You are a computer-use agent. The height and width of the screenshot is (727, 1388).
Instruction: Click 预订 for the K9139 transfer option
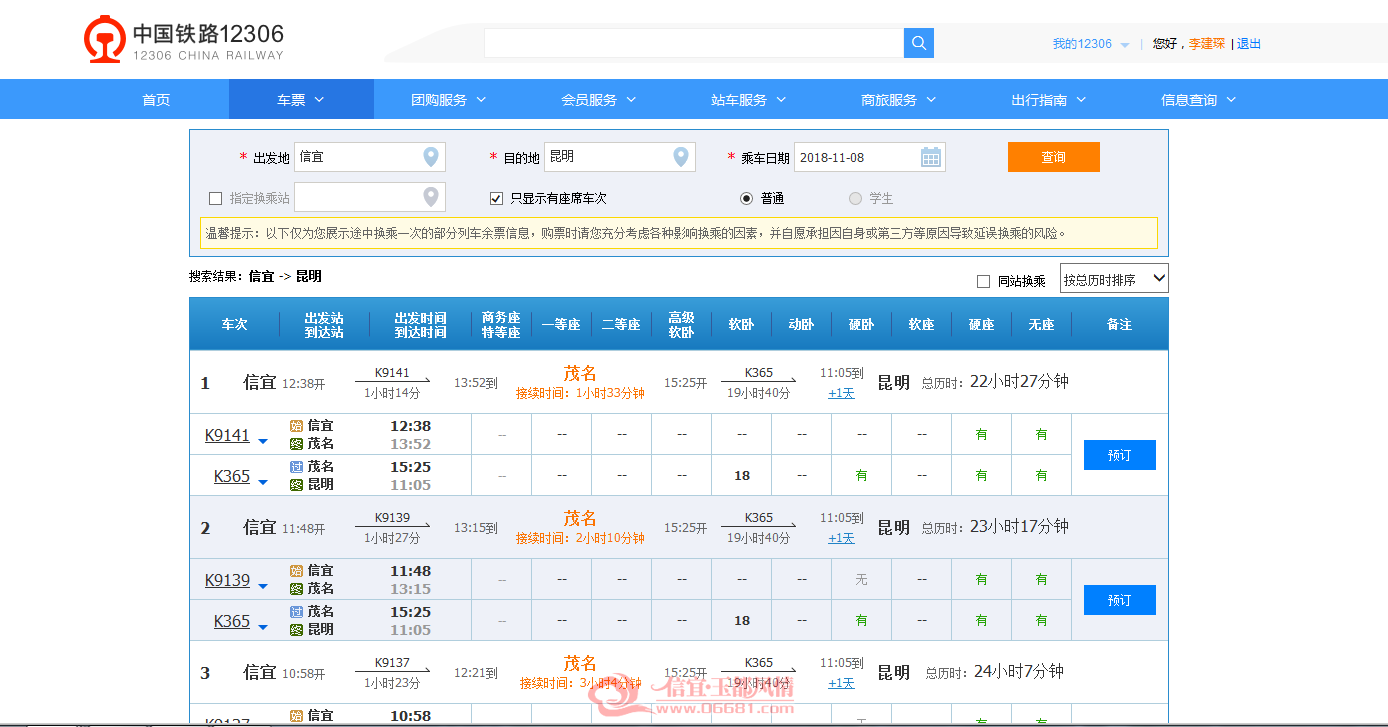(1120, 600)
